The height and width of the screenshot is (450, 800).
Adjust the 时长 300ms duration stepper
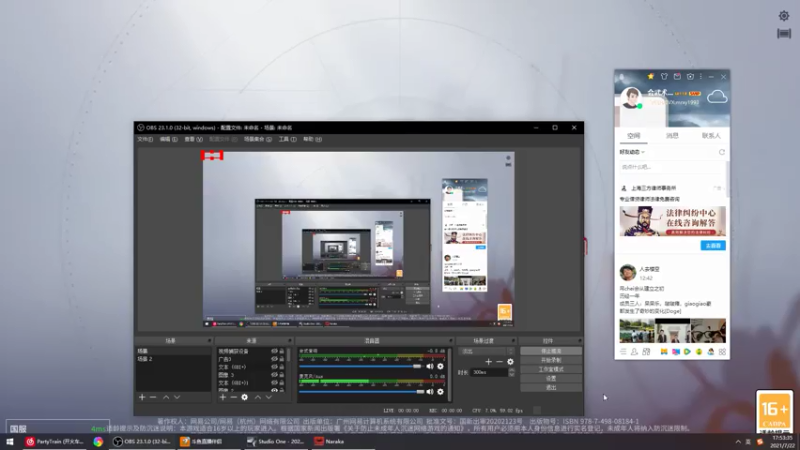coord(511,372)
